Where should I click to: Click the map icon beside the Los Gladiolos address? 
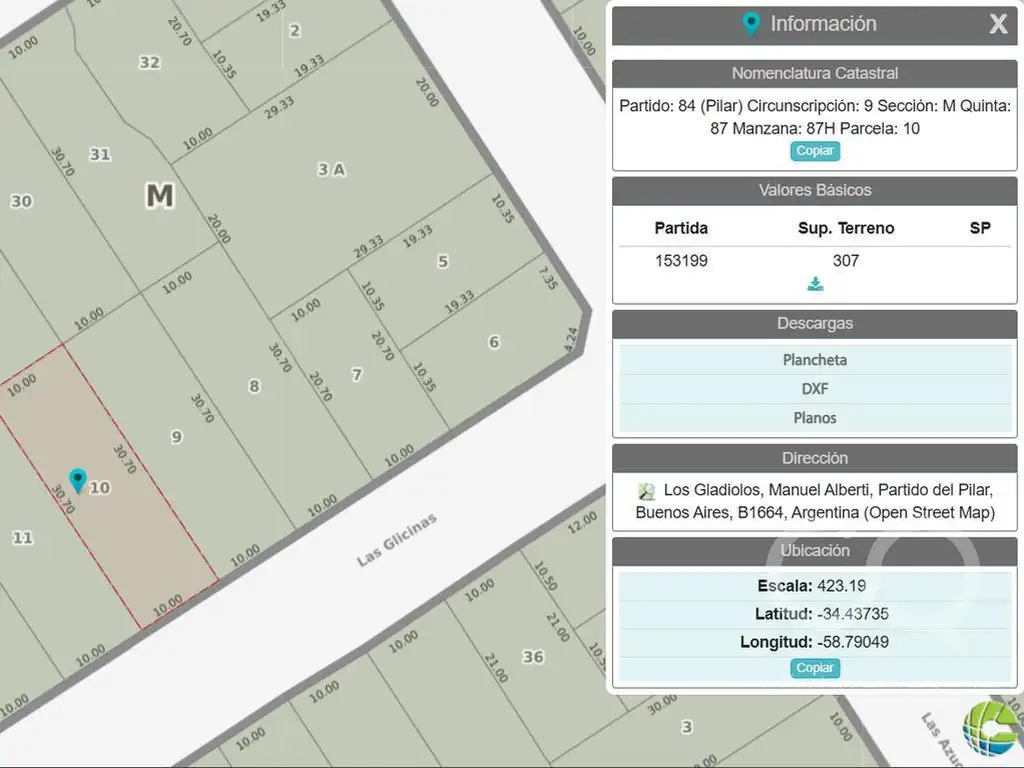tap(647, 491)
